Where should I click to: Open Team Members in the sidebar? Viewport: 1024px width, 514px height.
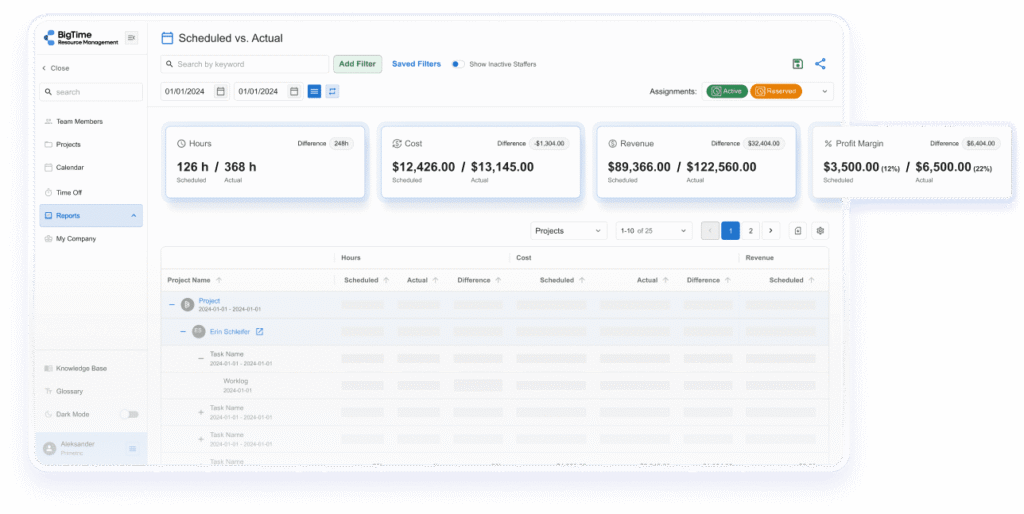click(x=79, y=121)
